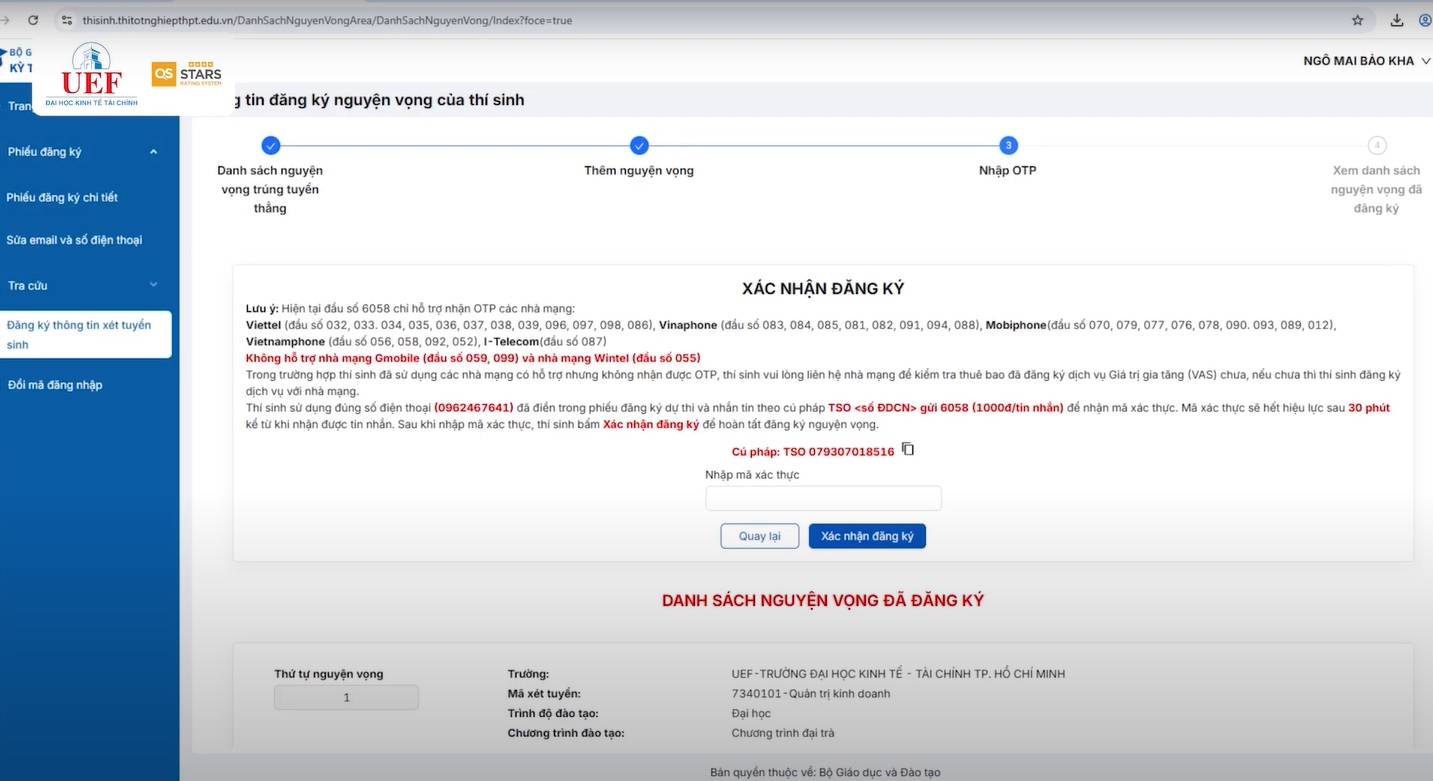Click the first step checkmark for direct admission list
Viewport: 1433px width, 781px height.
coord(270,146)
